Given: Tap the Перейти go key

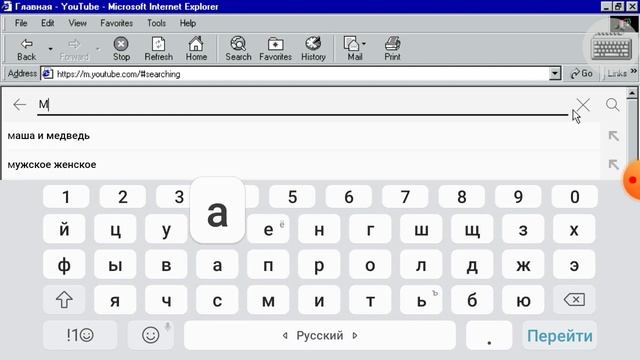Looking at the screenshot, I should [x=560, y=335].
